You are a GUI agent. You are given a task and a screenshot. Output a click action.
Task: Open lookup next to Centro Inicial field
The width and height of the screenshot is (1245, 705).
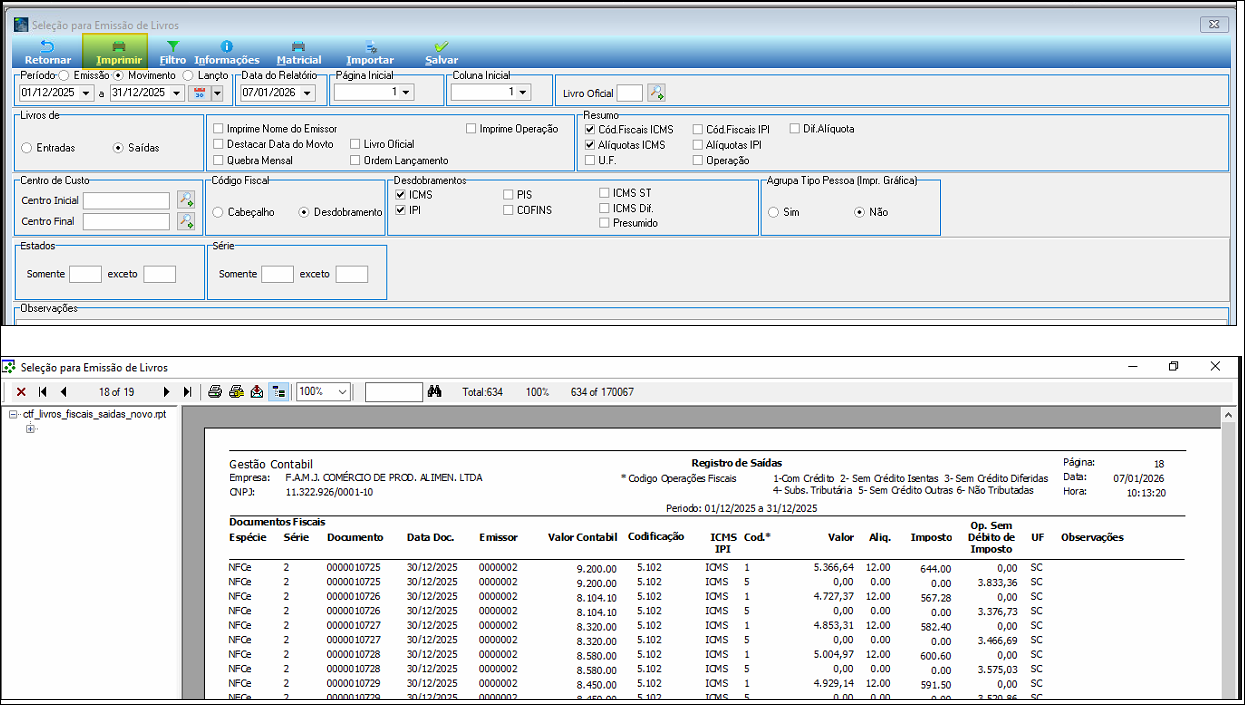pos(185,200)
